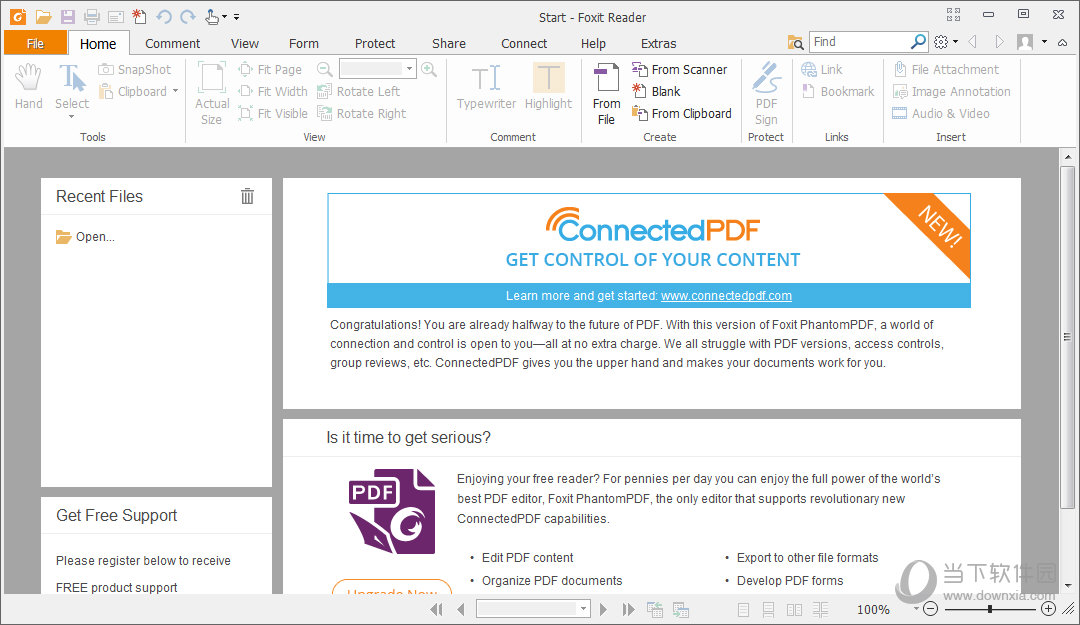The height and width of the screenshot is (625, 1080).
Task: Open www.connectedpdf.com link
Action: pos(726,296)
